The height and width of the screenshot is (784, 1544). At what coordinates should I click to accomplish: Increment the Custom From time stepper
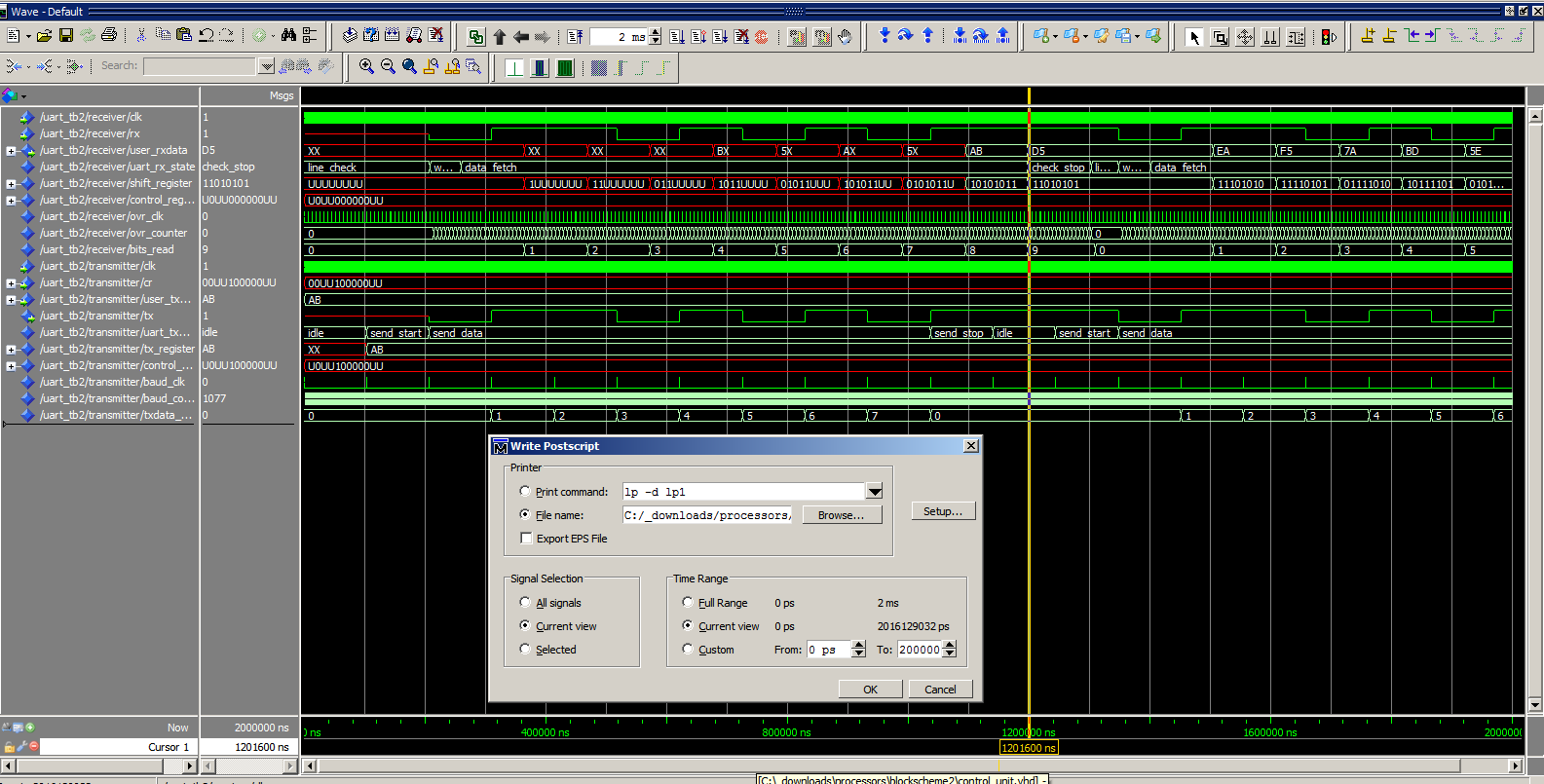click(x=858, y=645)
